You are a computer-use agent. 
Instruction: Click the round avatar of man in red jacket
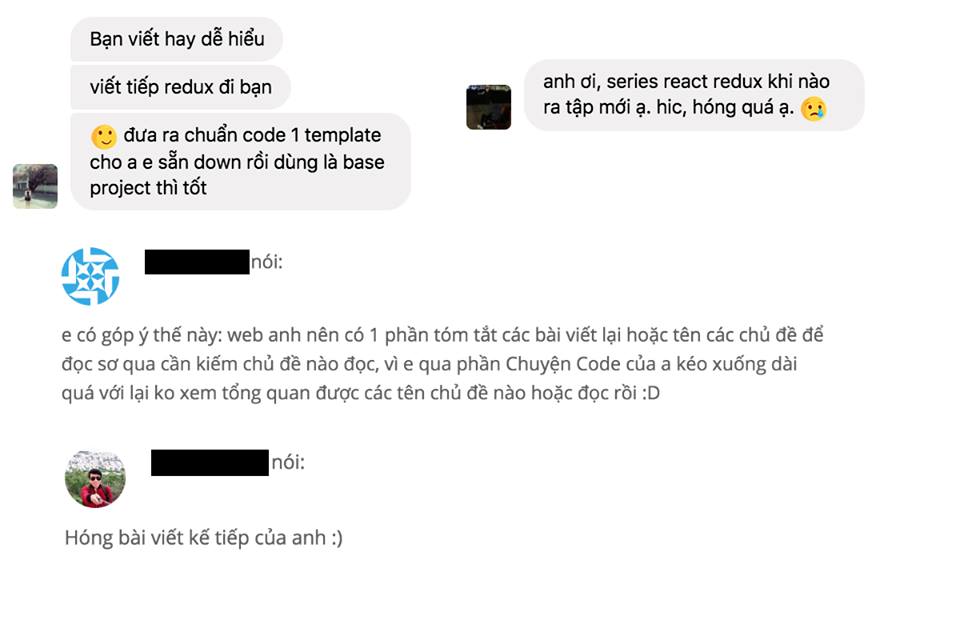click(95, 479)
